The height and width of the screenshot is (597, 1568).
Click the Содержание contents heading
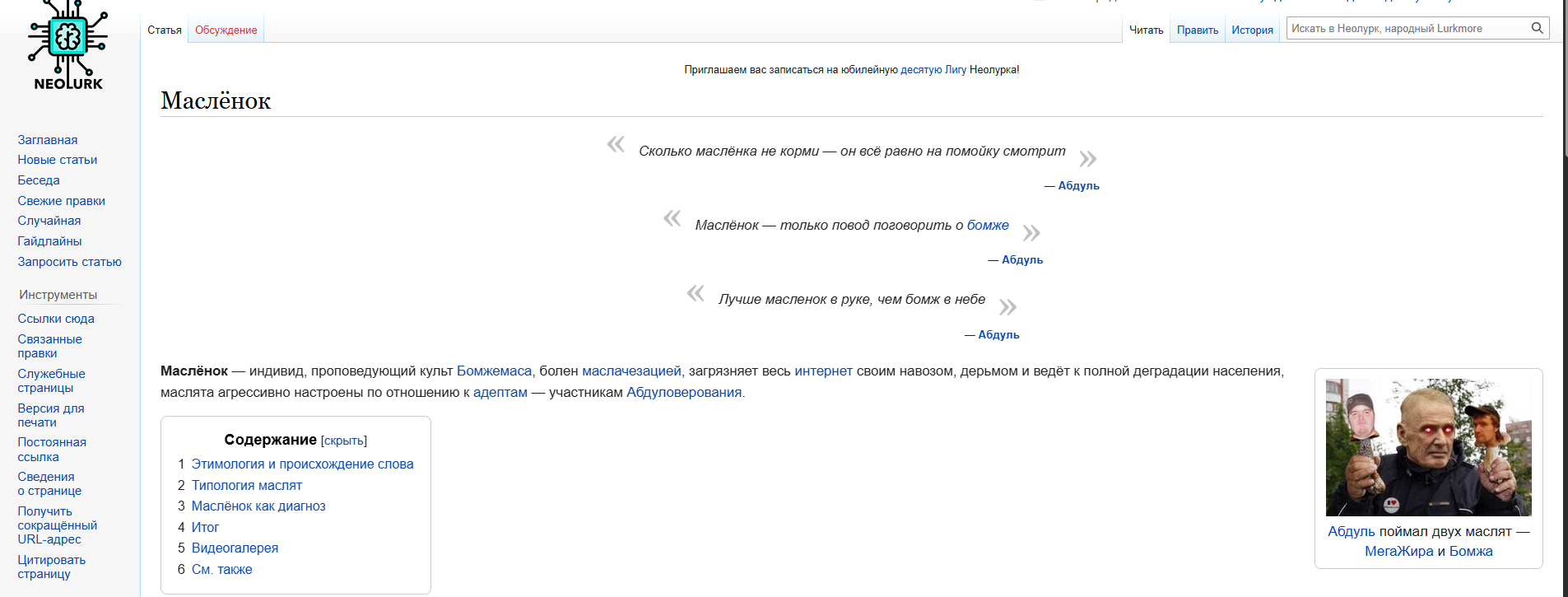click(271, 441)
